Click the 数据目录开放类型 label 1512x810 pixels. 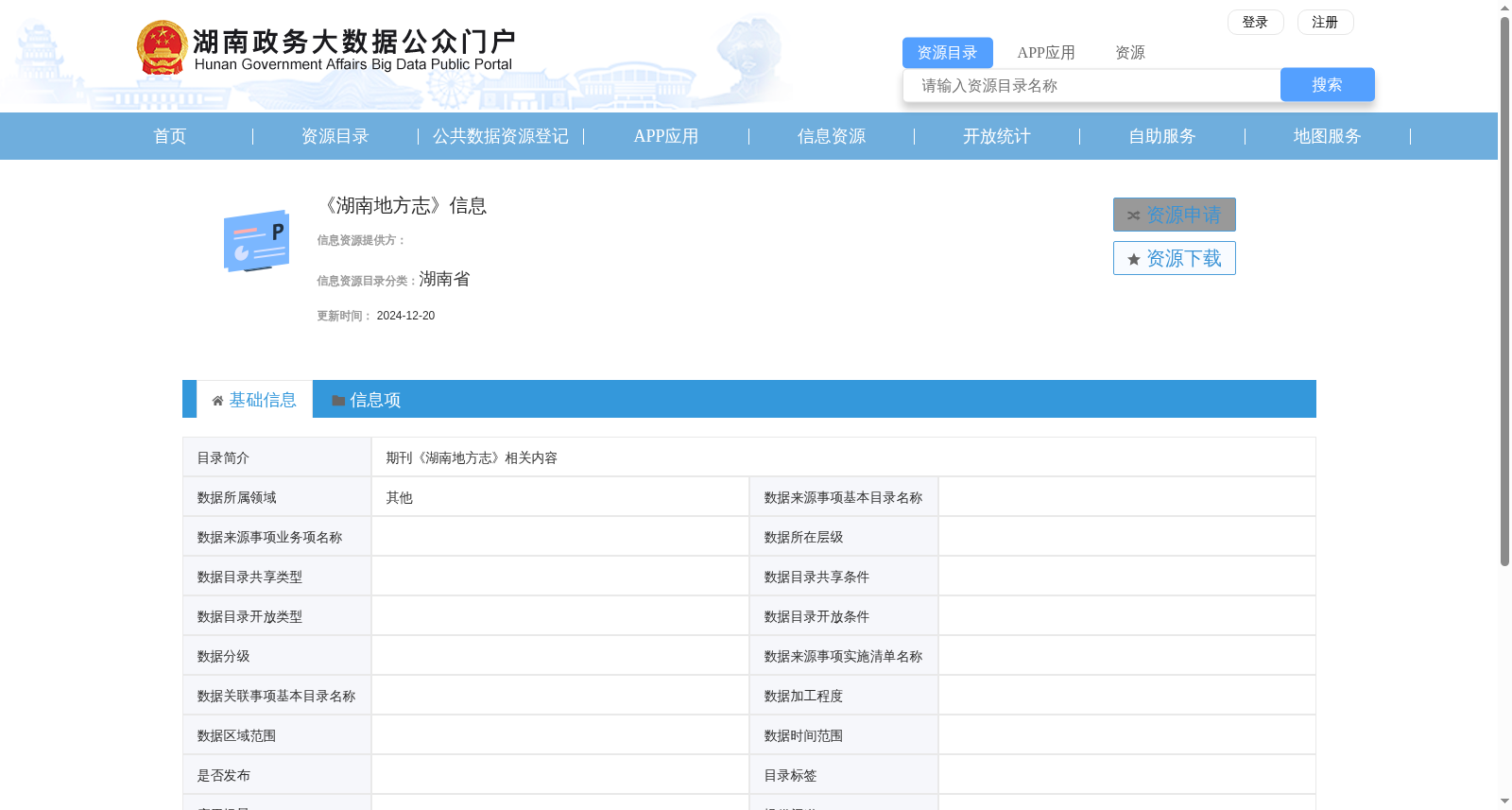tap(249, 616)
